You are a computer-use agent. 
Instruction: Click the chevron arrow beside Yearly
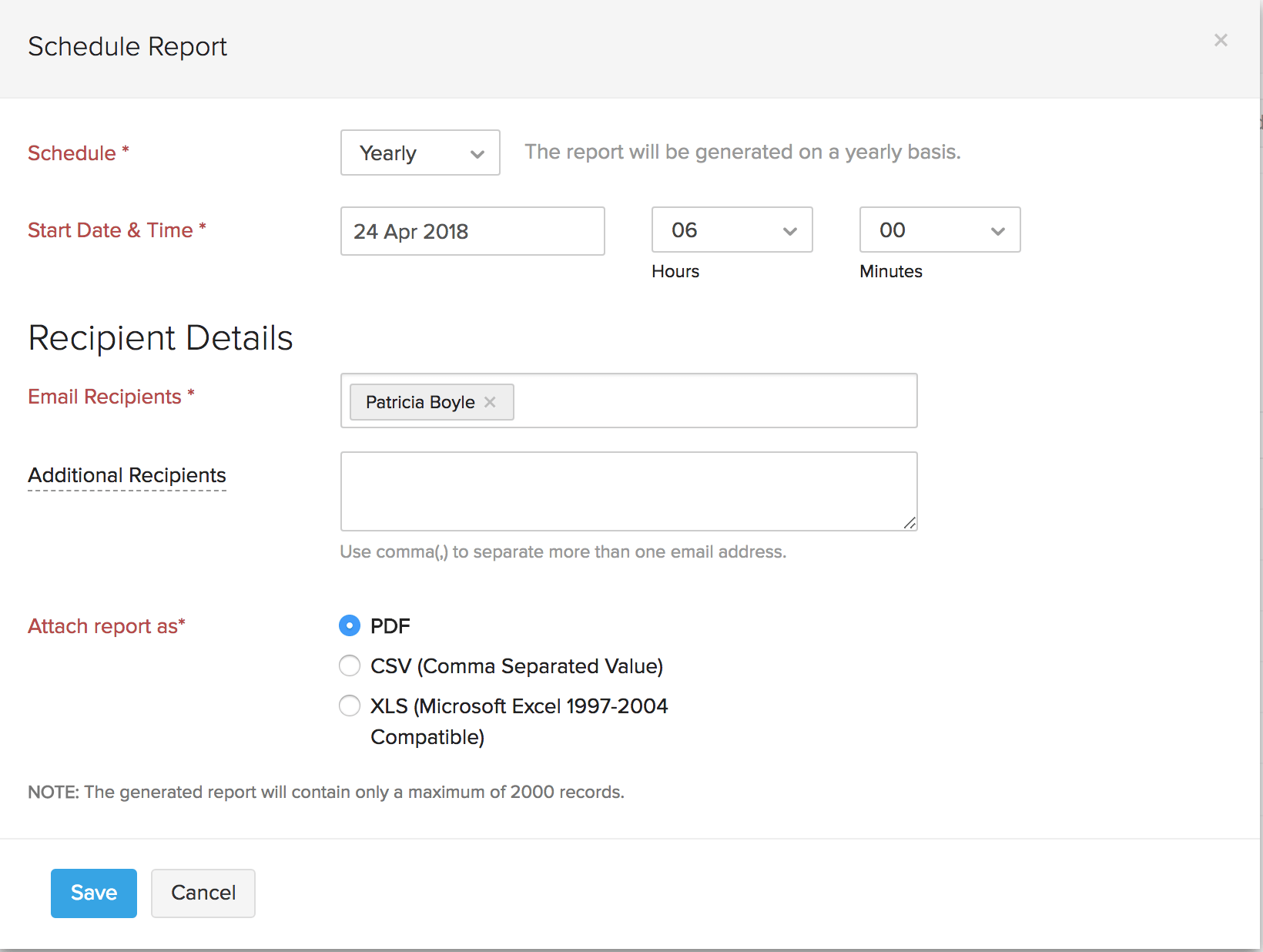477,154
